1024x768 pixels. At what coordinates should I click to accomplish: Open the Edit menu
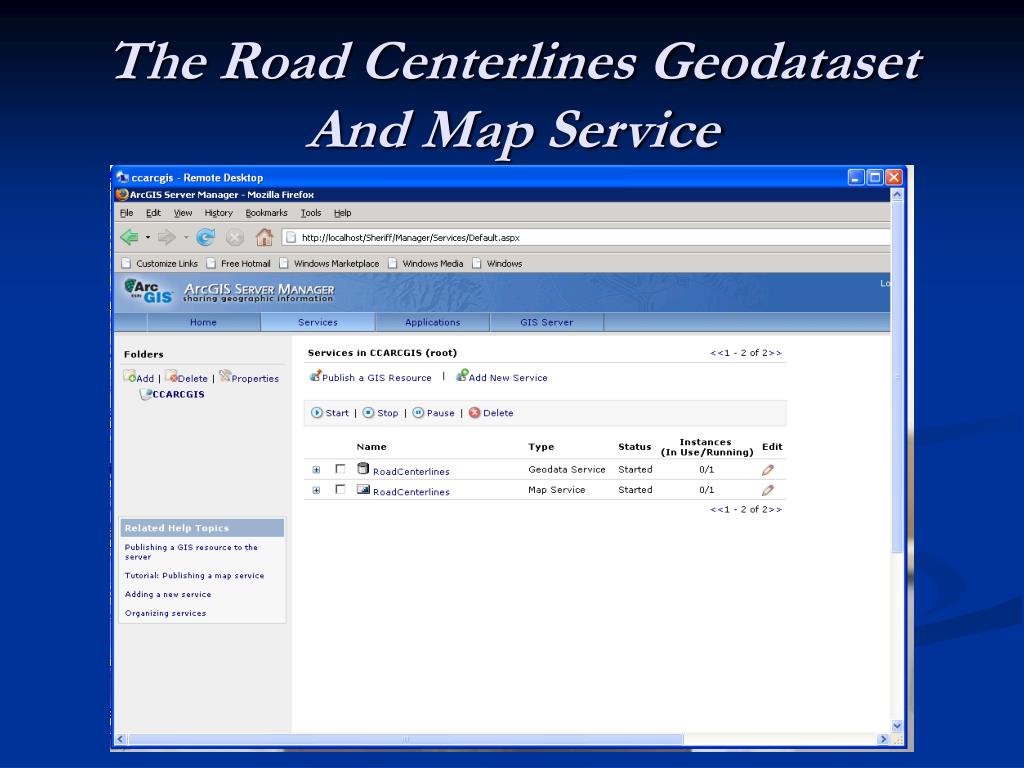pyautogui.click(x=153, y=213)
